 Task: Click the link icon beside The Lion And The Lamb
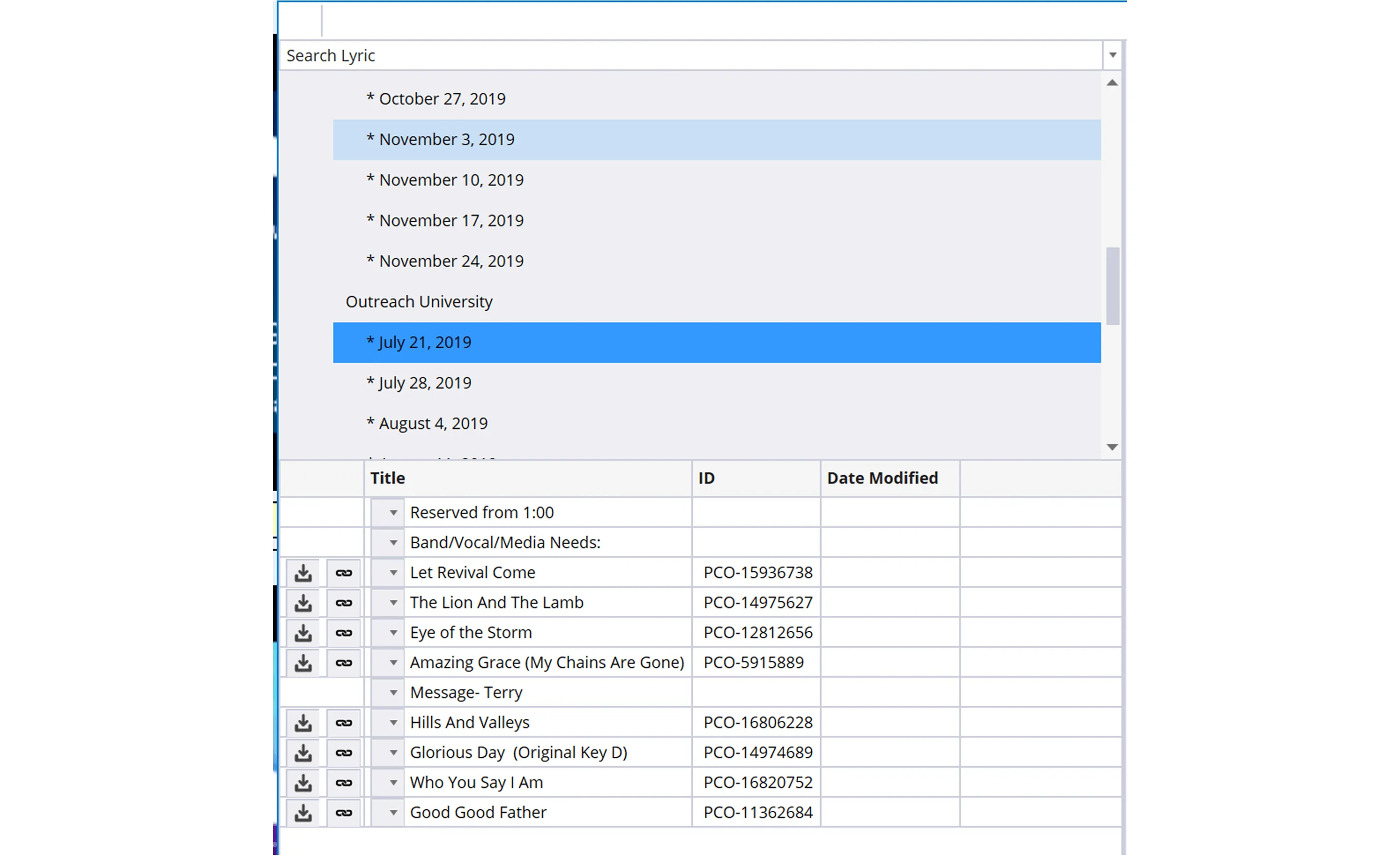tap(344, 603)
